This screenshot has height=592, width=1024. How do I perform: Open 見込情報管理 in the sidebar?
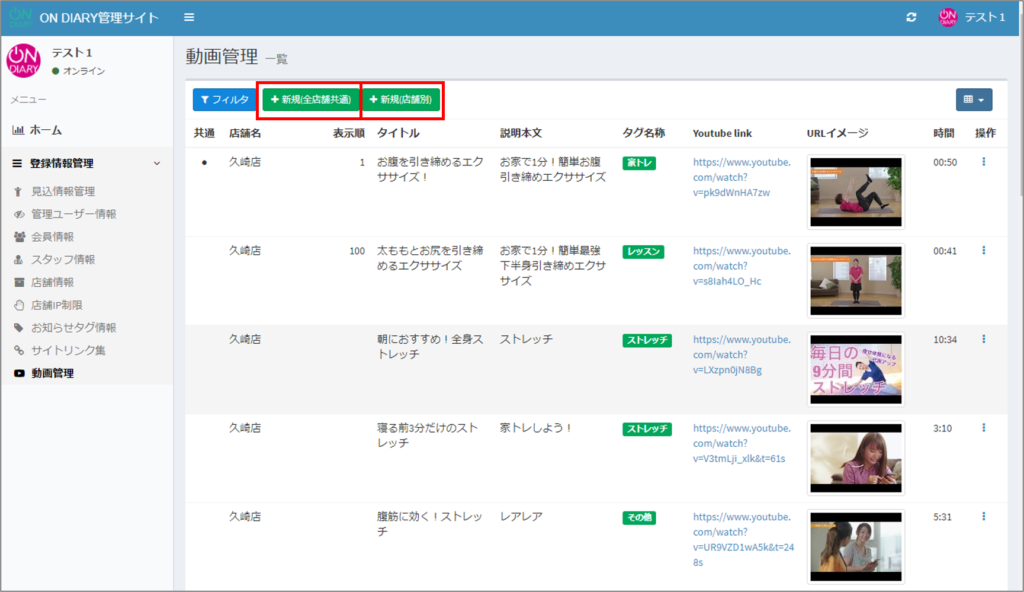[63, 191]
